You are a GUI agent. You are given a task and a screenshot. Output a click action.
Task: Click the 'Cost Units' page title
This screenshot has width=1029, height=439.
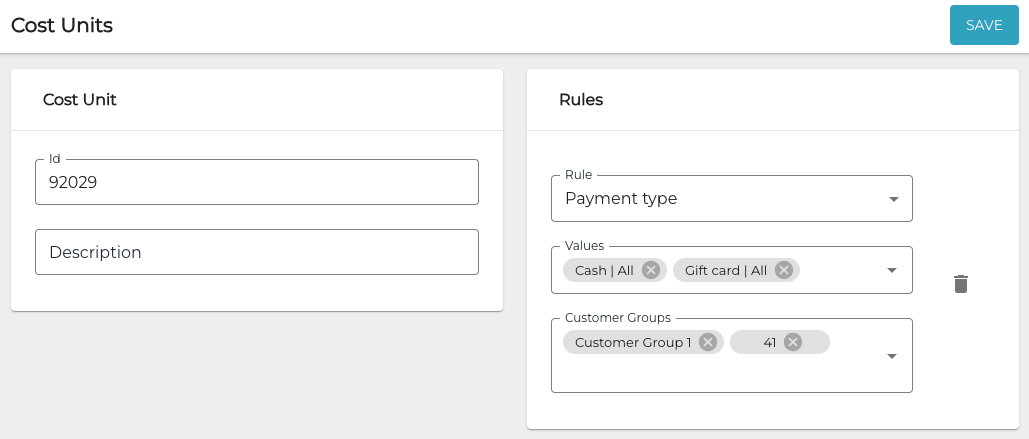(x=62, y=26)
